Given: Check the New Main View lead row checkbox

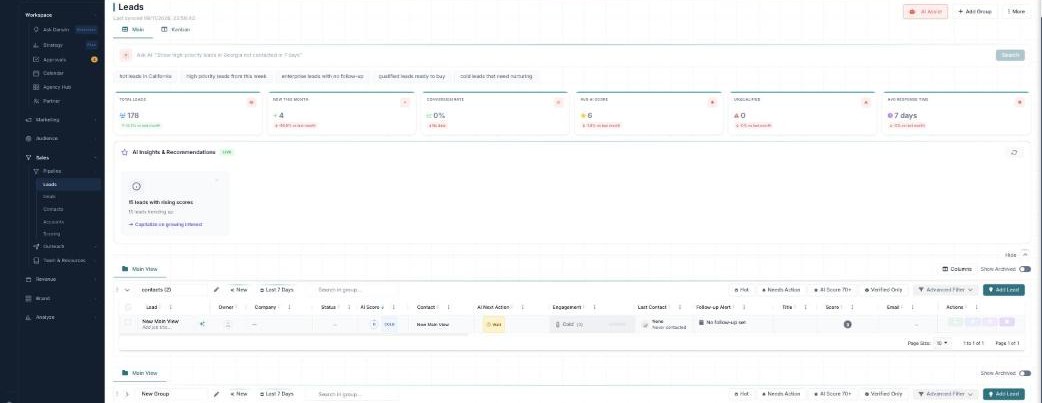Looking at the screenshot, I should tap(128, 323).
